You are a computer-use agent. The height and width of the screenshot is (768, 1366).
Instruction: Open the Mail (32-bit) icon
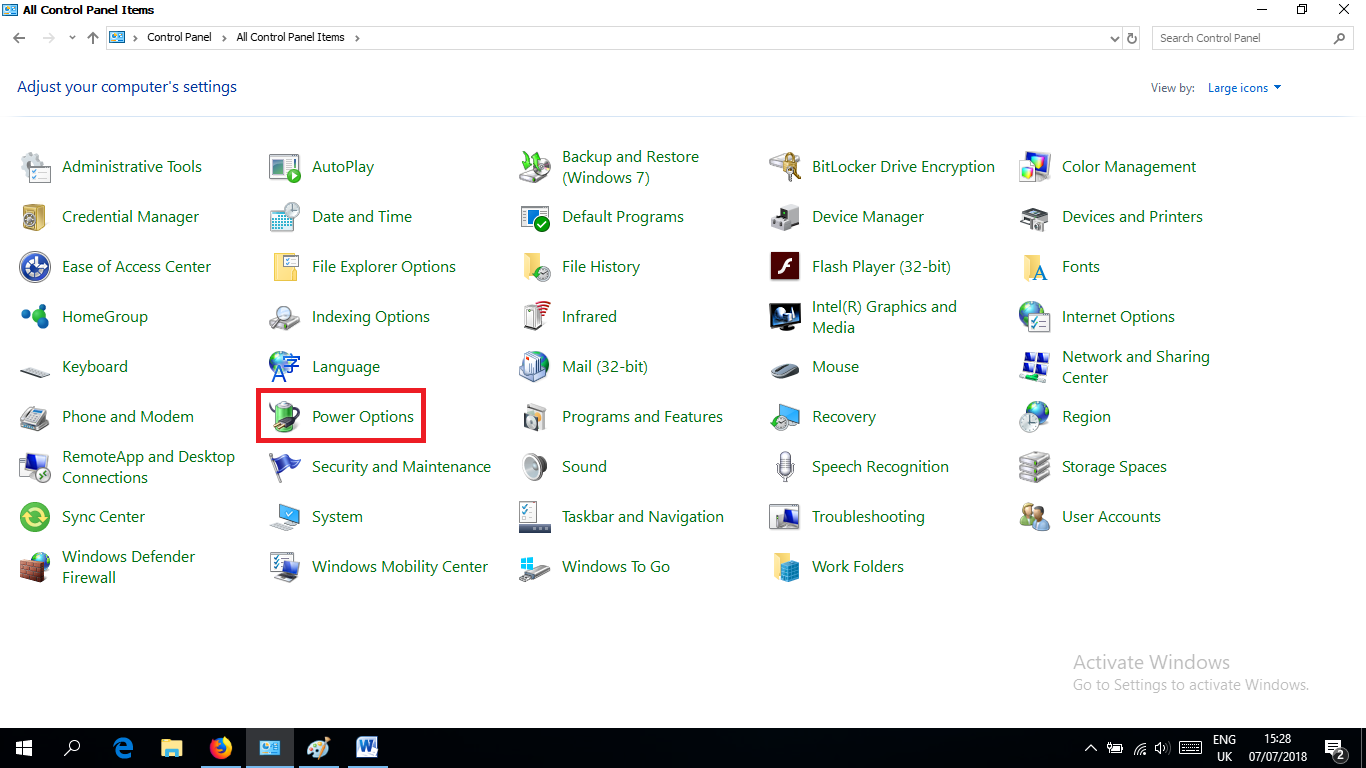(535, 367)
